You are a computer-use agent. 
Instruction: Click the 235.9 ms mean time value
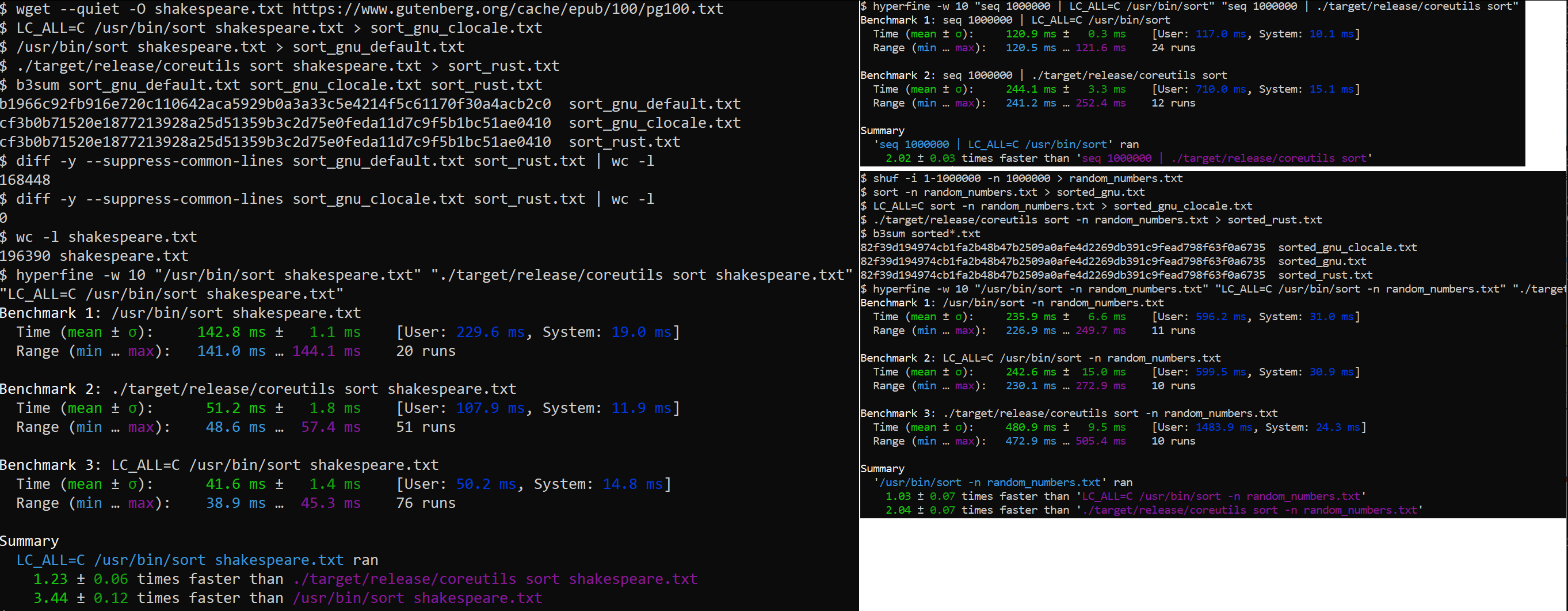coord(1031,317)
